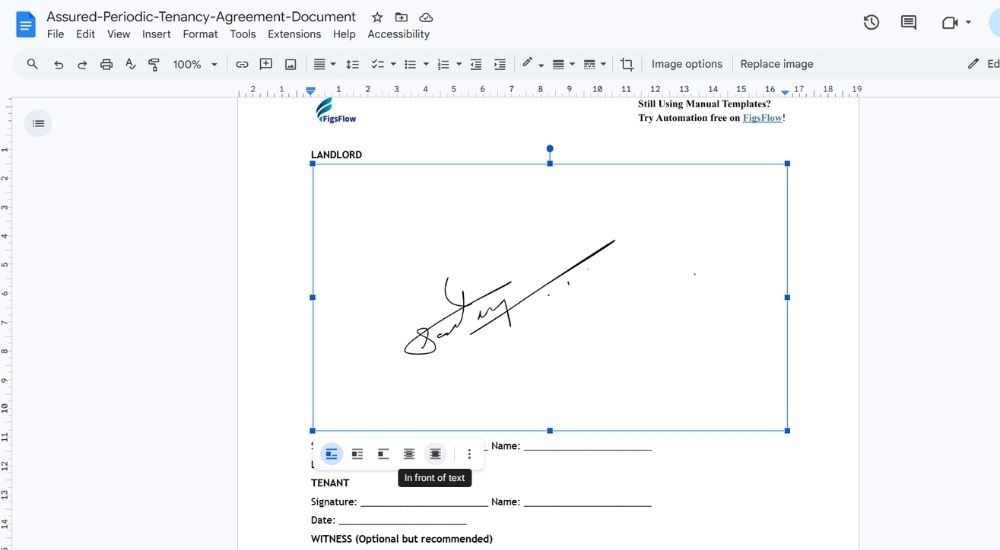Screen dimensions: 1000x550
Task: Redo the last action
Action: pos(82,64)
